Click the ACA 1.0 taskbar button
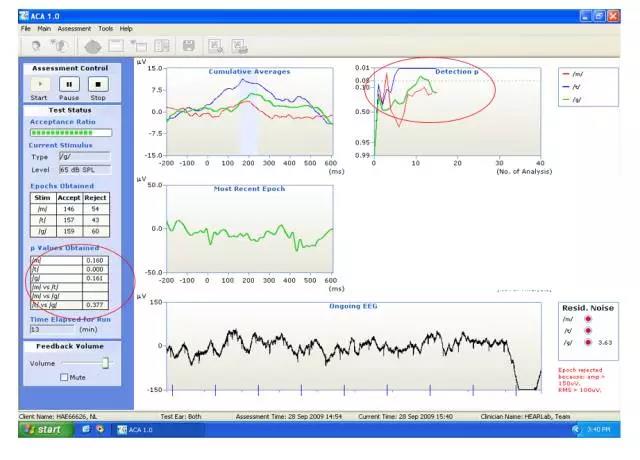 pos(140,429)
